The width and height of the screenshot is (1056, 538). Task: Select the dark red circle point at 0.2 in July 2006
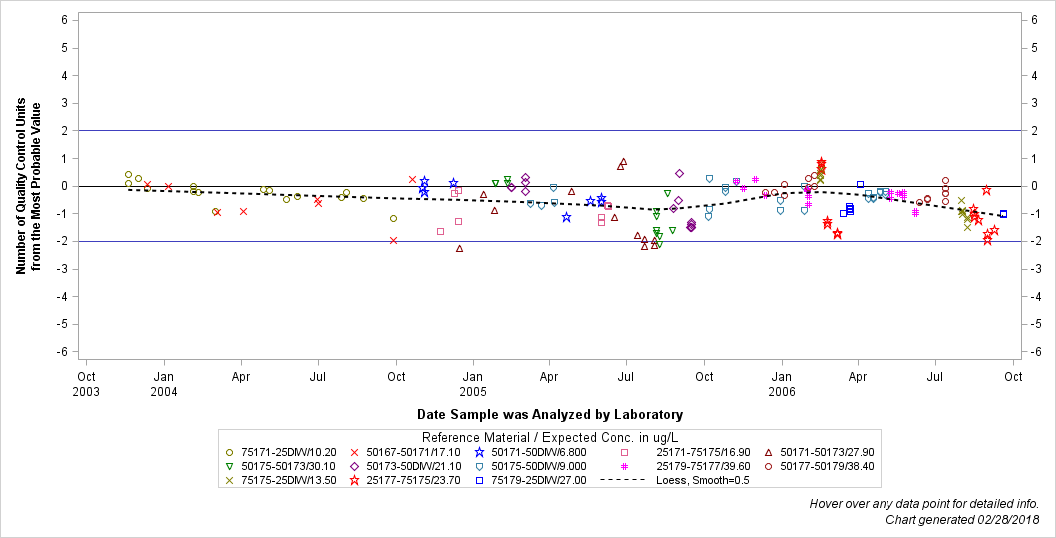[x=946, y=180]
